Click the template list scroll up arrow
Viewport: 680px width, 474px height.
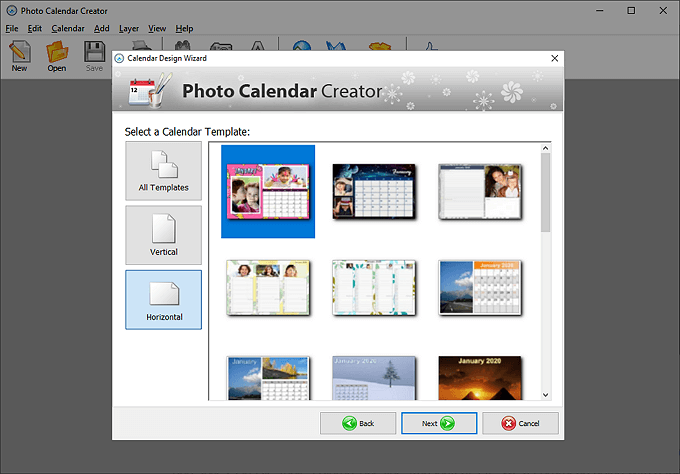[x=546, y=148]
